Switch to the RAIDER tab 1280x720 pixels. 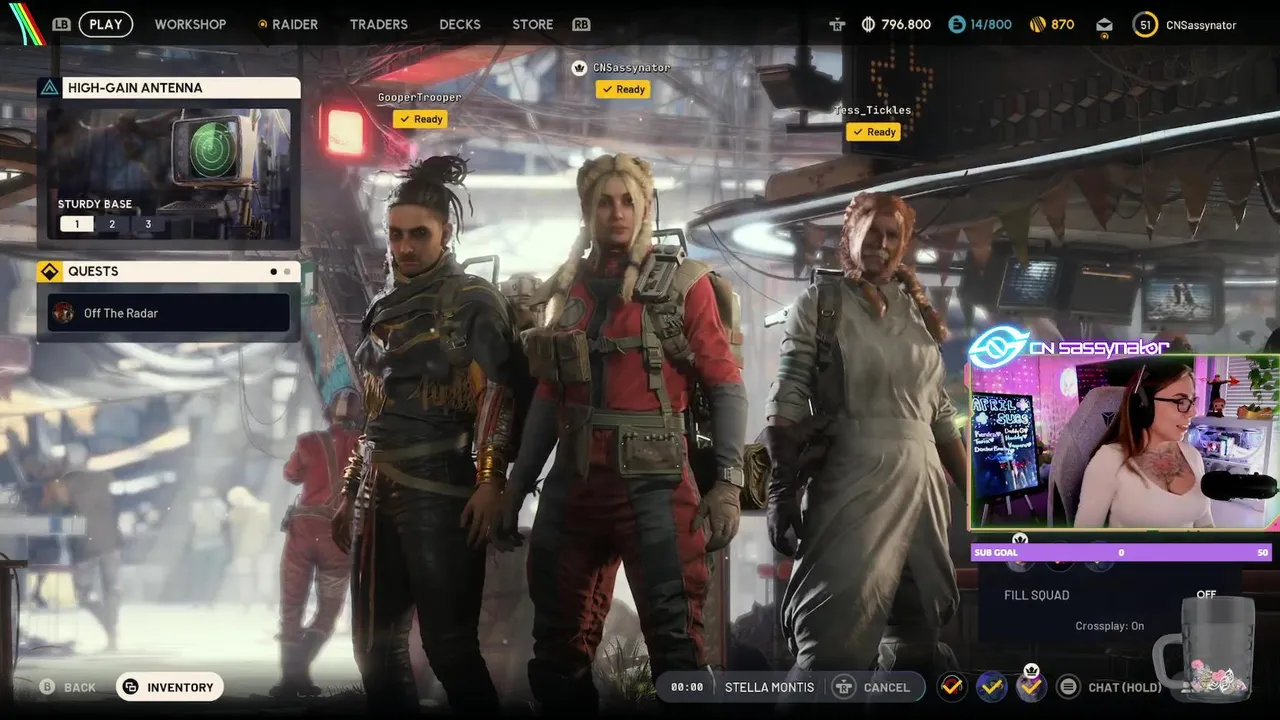point(288,24)
